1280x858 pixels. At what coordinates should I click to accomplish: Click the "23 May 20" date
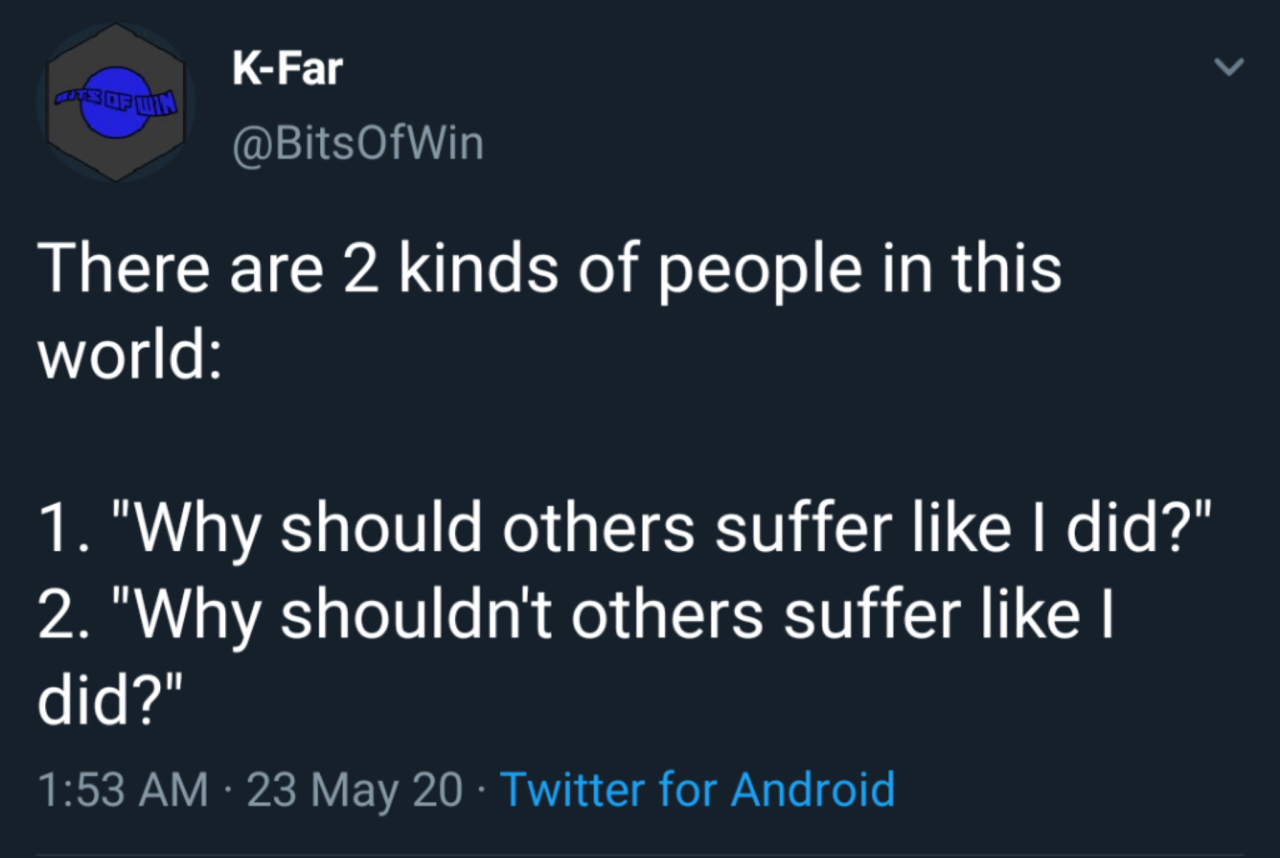pos(356,789)
